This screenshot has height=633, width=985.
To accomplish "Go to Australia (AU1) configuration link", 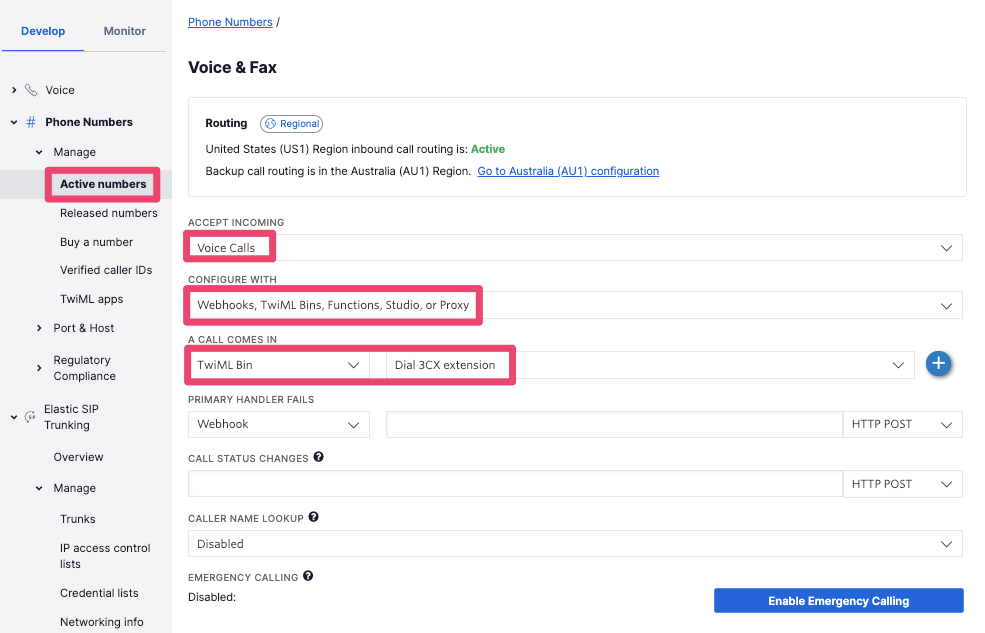I will 568,171.
